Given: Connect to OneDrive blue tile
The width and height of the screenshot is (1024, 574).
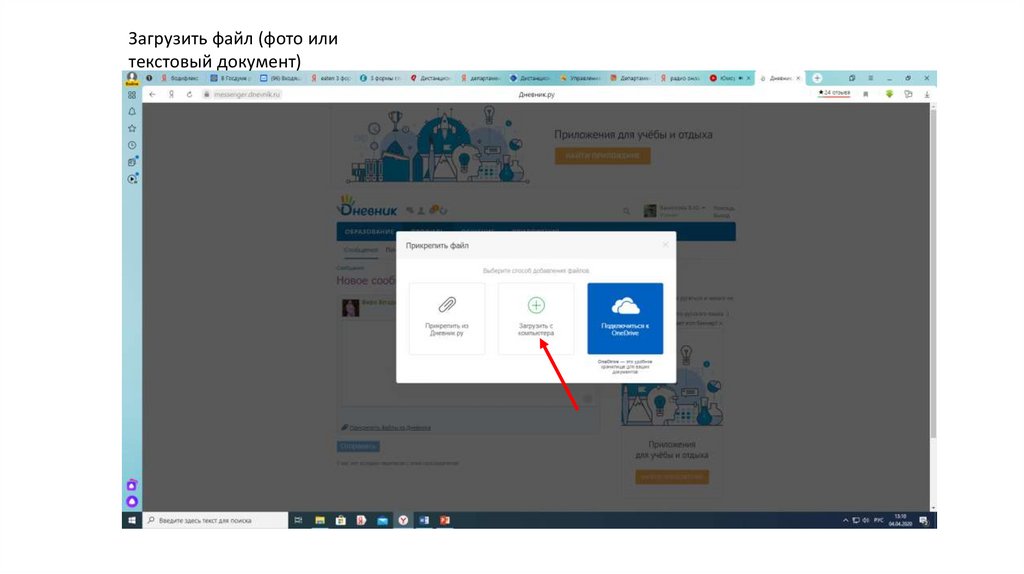Looking at the screenshot, I should [625, 319].
